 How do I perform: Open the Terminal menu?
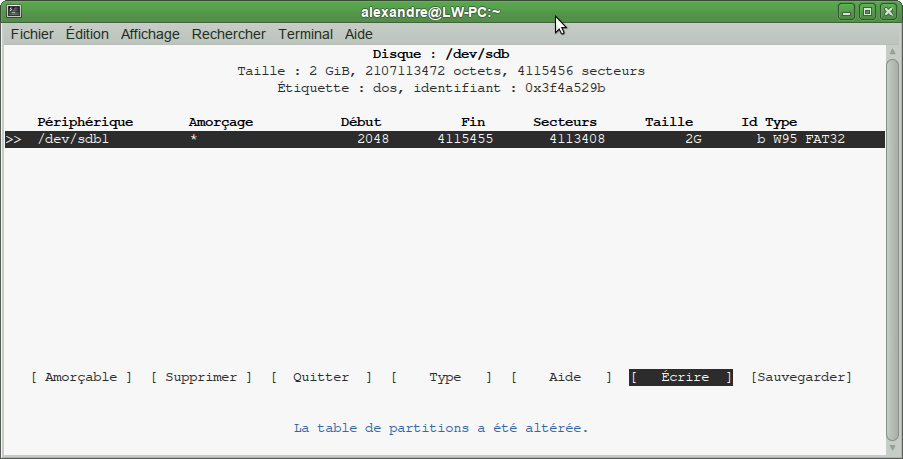305,34
